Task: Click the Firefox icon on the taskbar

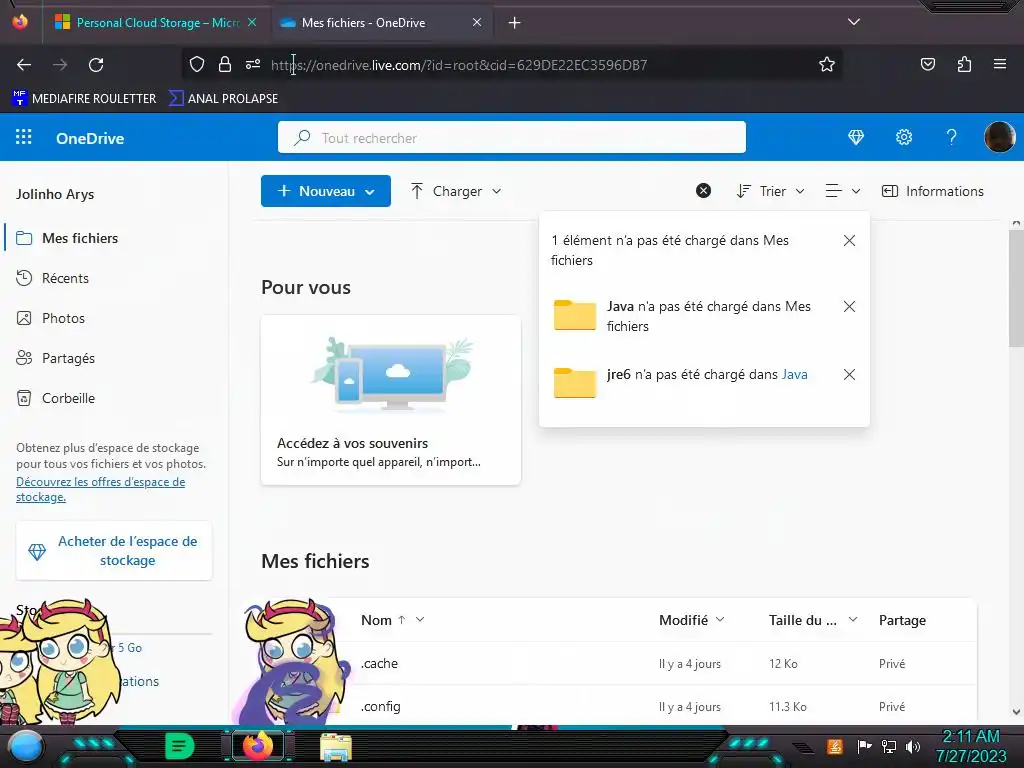Action: click(257, 745)
